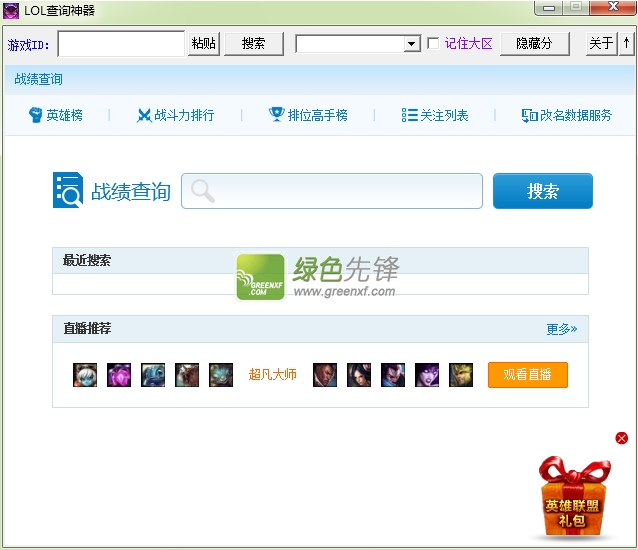638x550 pixels.
Task: Open the server region dropdown arrow
Action: [412, 44]
